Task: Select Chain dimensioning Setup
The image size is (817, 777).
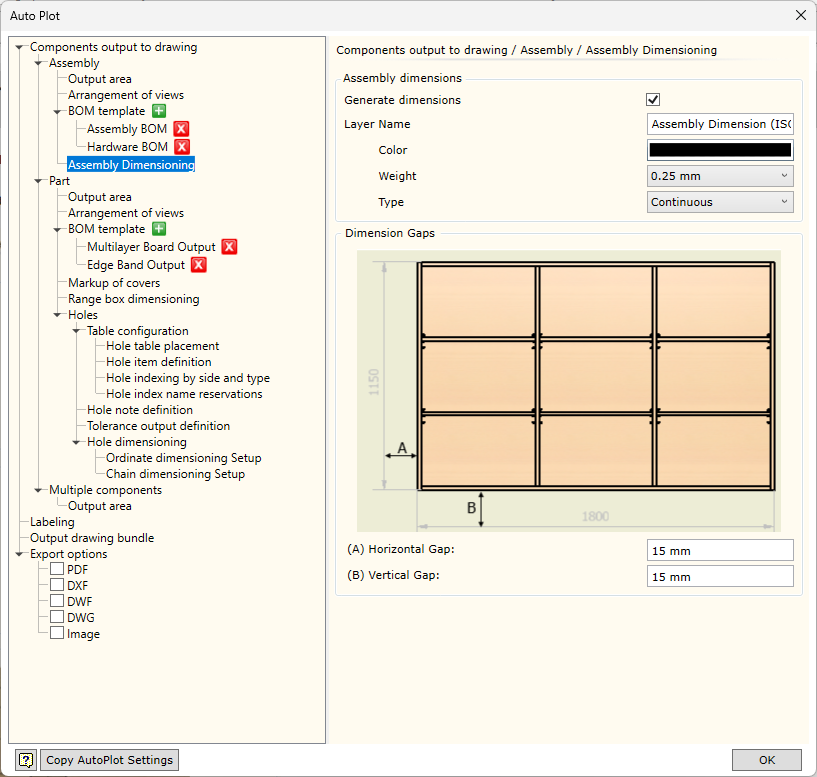Action: (176, 474)
